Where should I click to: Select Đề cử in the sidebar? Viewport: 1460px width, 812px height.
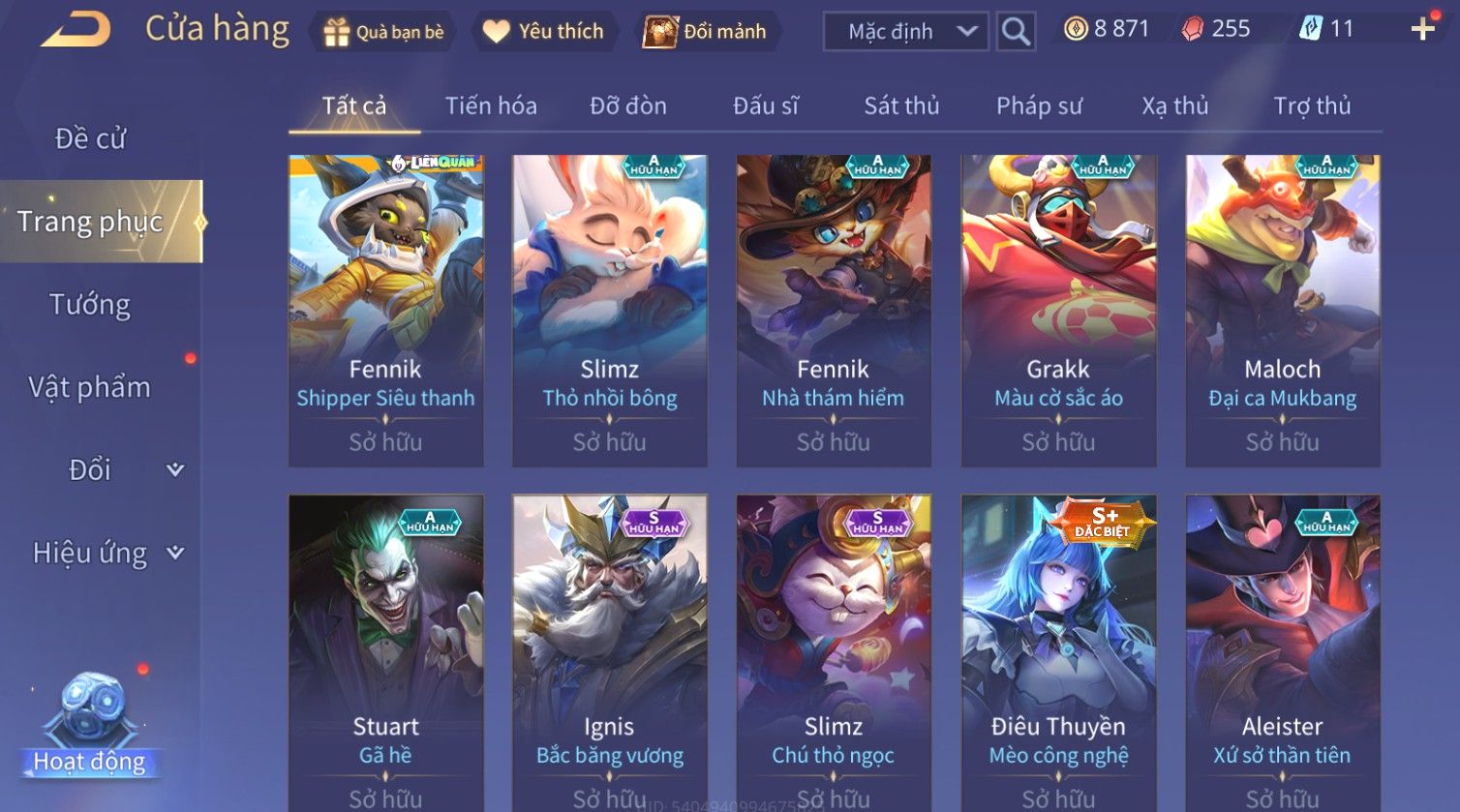[x=90, y=138]
